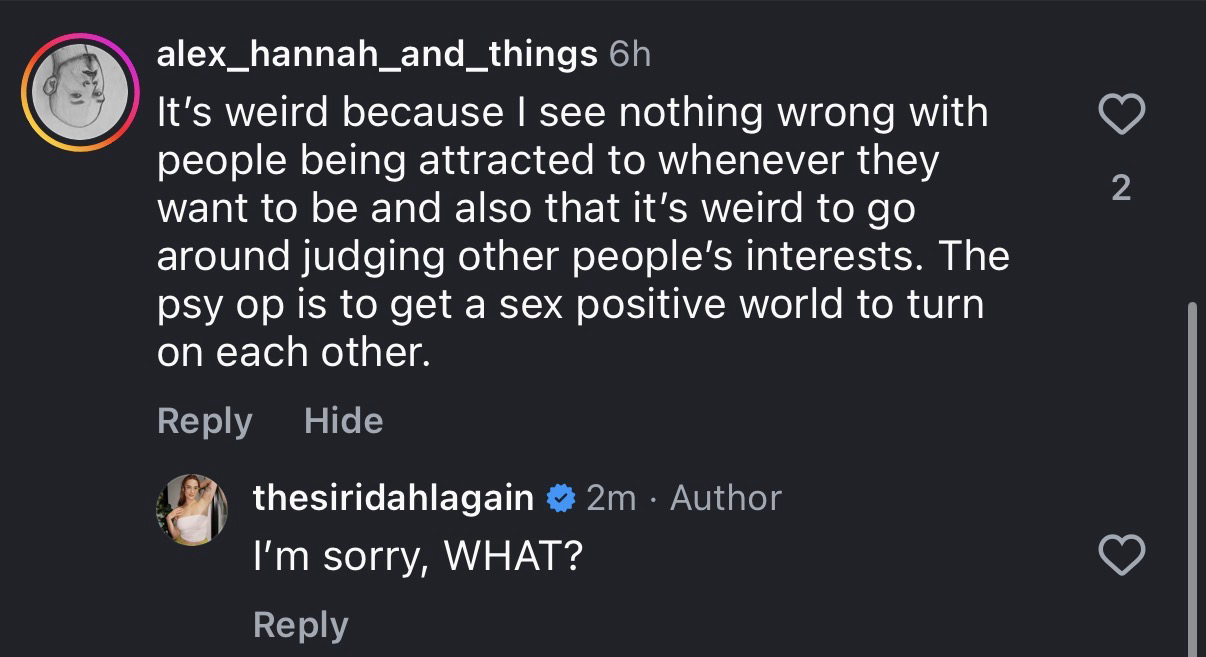Open the thesiridahlagain username link

(x=393, y=497)
